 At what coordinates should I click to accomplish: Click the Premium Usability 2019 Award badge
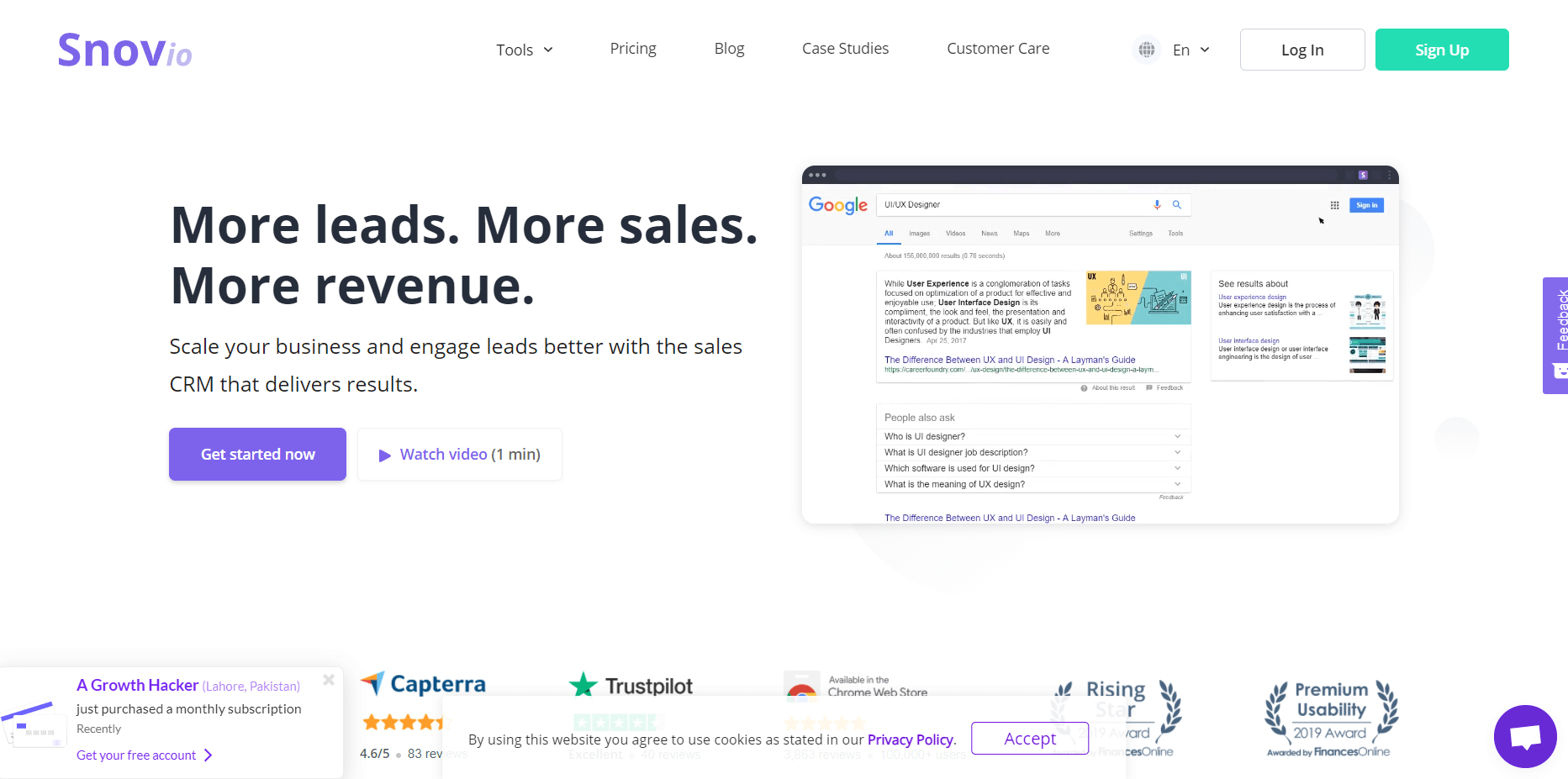pyautogui.click(x=1330, y=718)
